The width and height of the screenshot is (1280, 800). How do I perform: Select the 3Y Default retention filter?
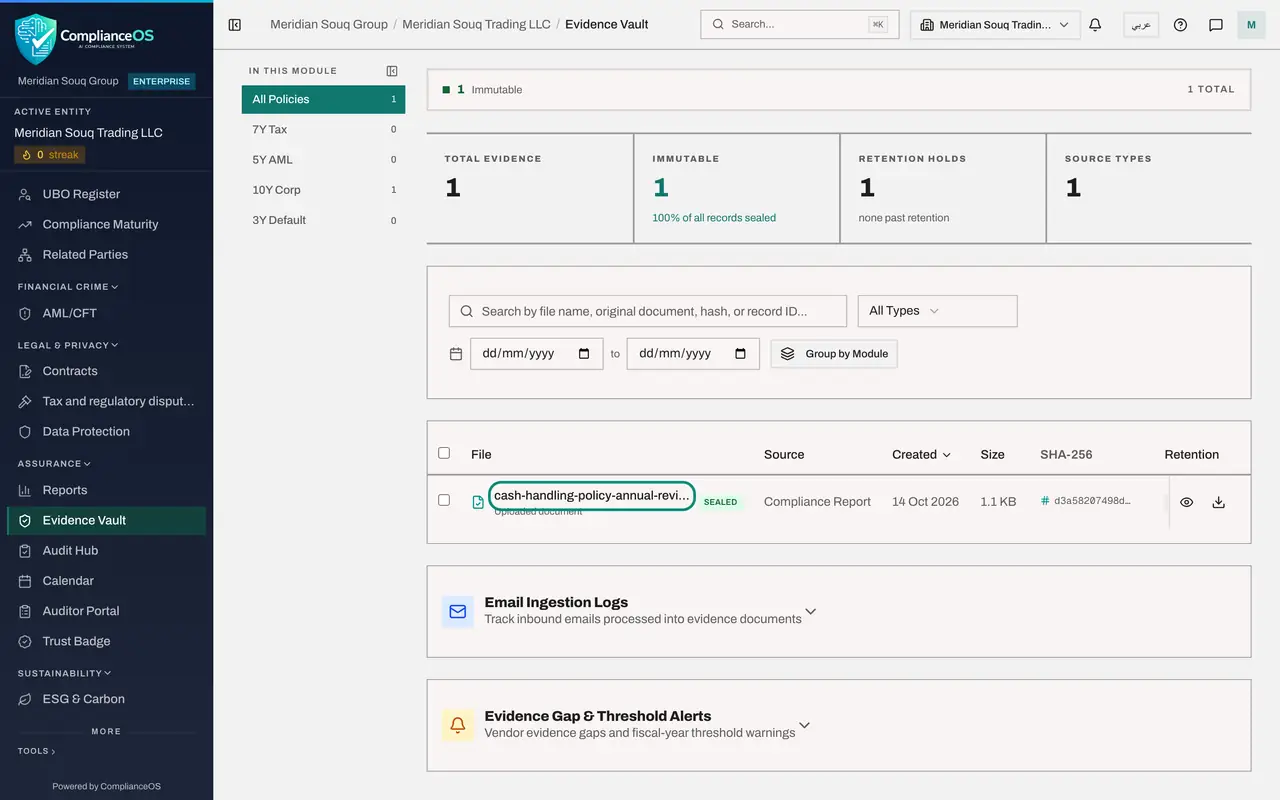pyautogui.click(x=323, y=220)
